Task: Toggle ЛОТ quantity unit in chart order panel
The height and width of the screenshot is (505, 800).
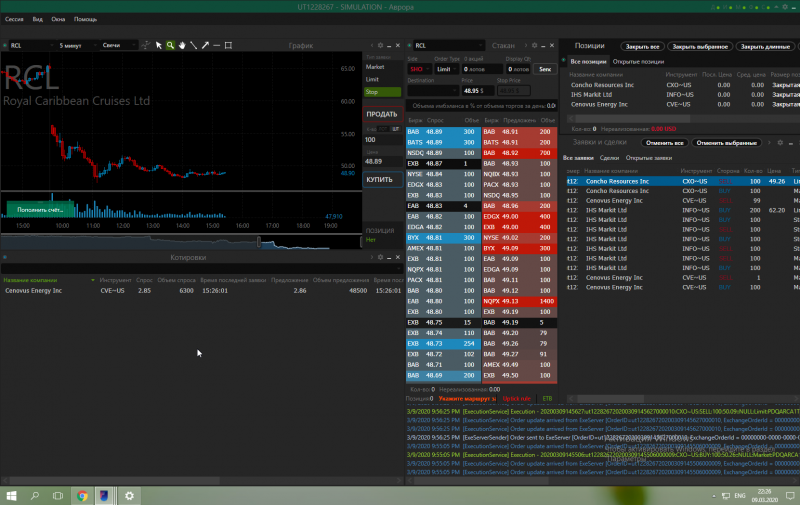Action: tap(383, 129)
